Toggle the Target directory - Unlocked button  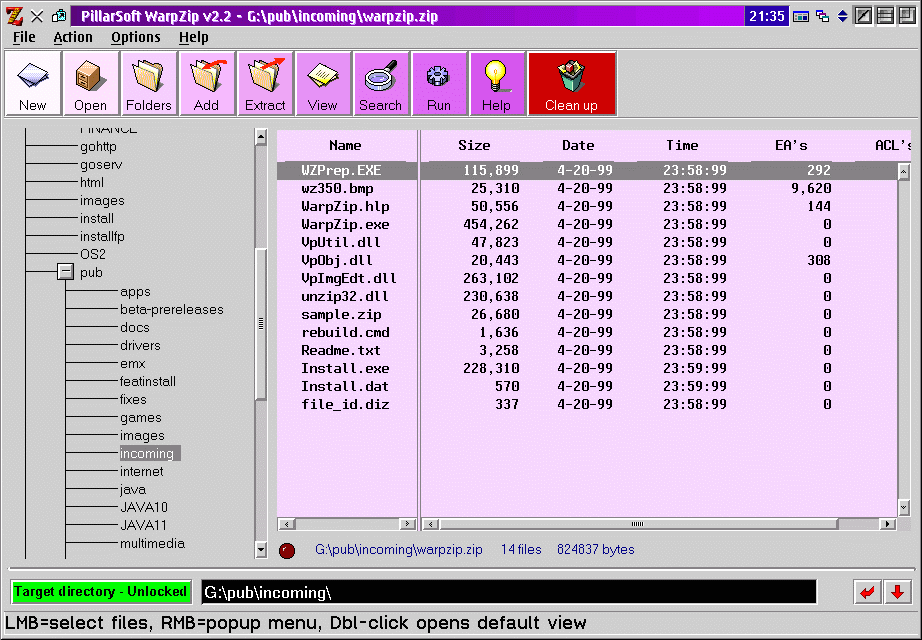click(101, 591)
